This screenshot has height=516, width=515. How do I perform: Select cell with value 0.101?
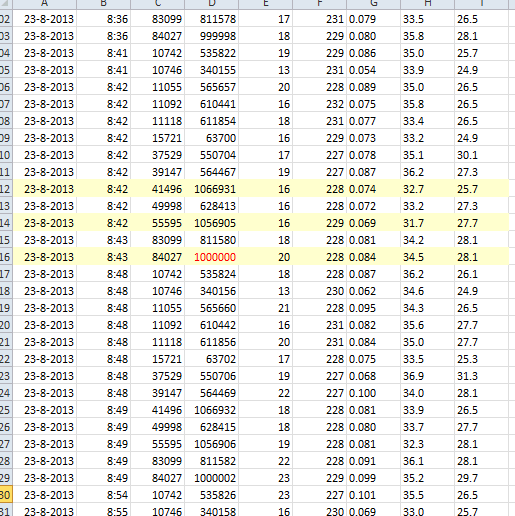tap(373, 495)
